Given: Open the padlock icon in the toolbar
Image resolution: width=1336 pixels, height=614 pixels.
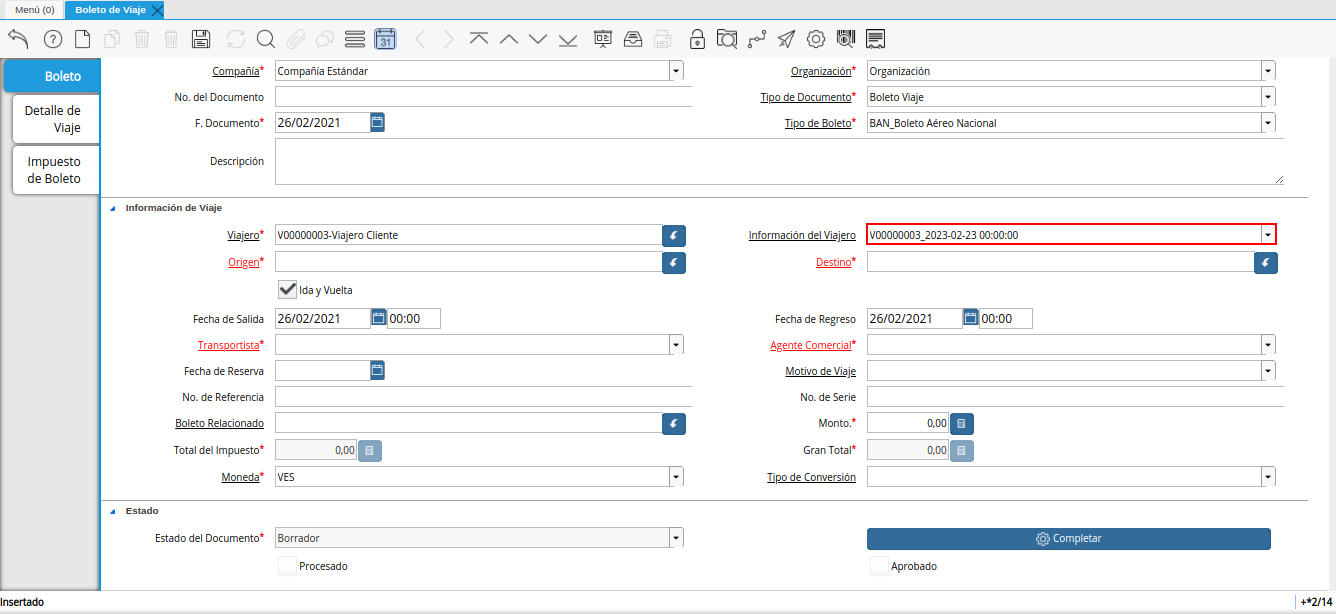Looking at the screenshot, I should coord(697,39).
